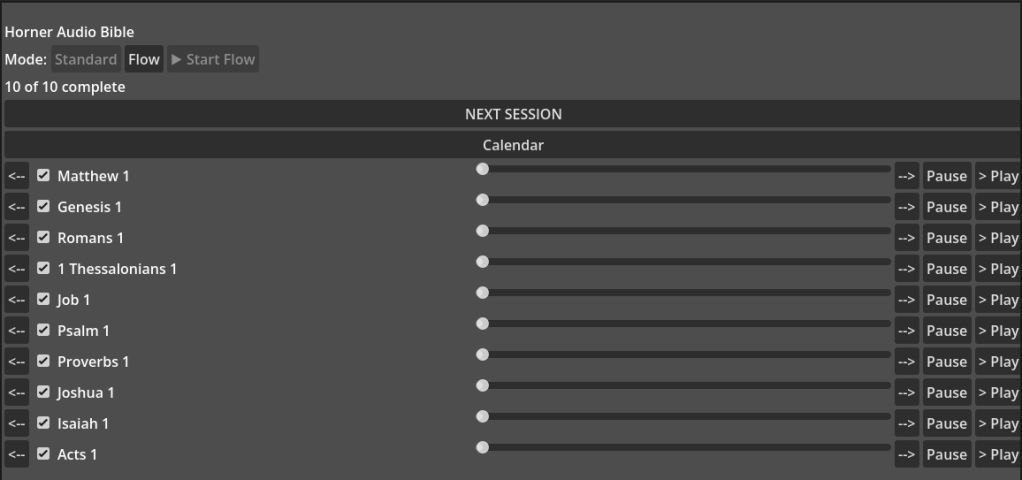Go to previous chapter for Matthew 1
Viewport: 1022px width, 480px height.
[x=17, y=176]
